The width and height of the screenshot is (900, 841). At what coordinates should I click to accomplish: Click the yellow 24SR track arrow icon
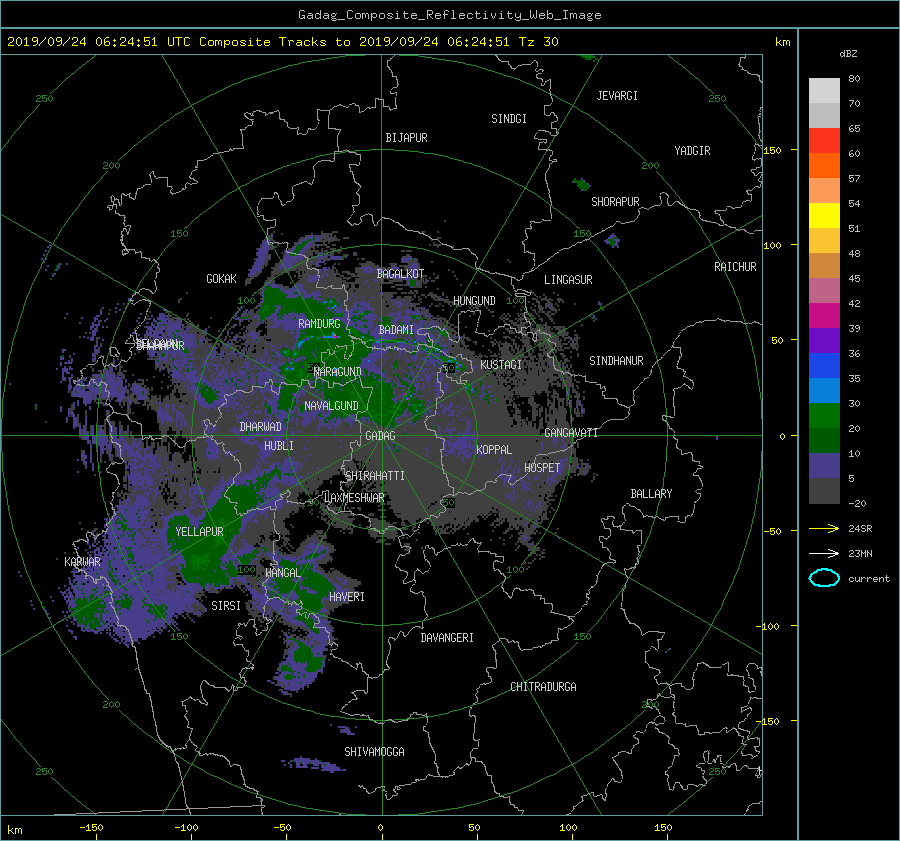click(824, 528)
